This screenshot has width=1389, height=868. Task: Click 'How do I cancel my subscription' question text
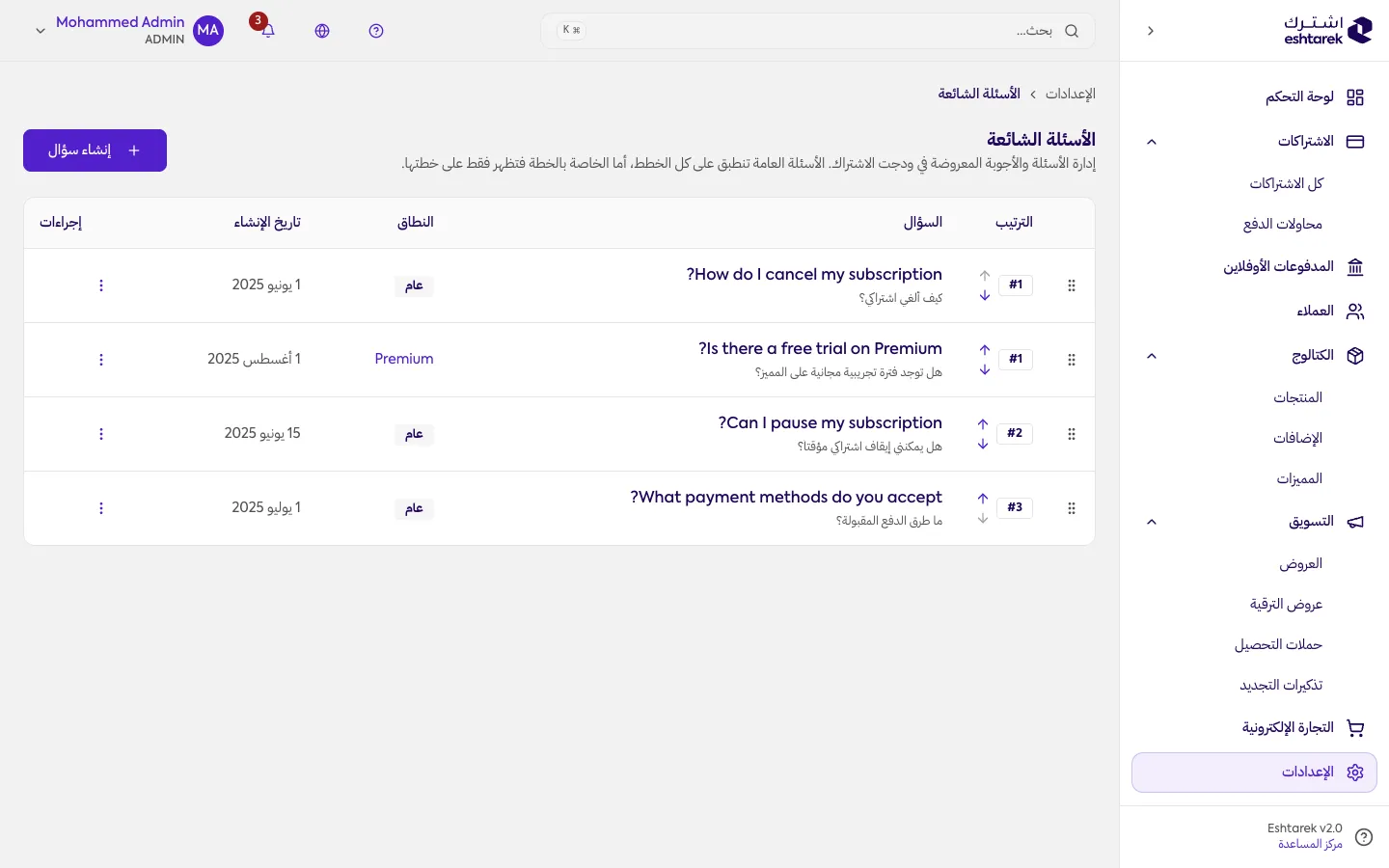(814, 275)
